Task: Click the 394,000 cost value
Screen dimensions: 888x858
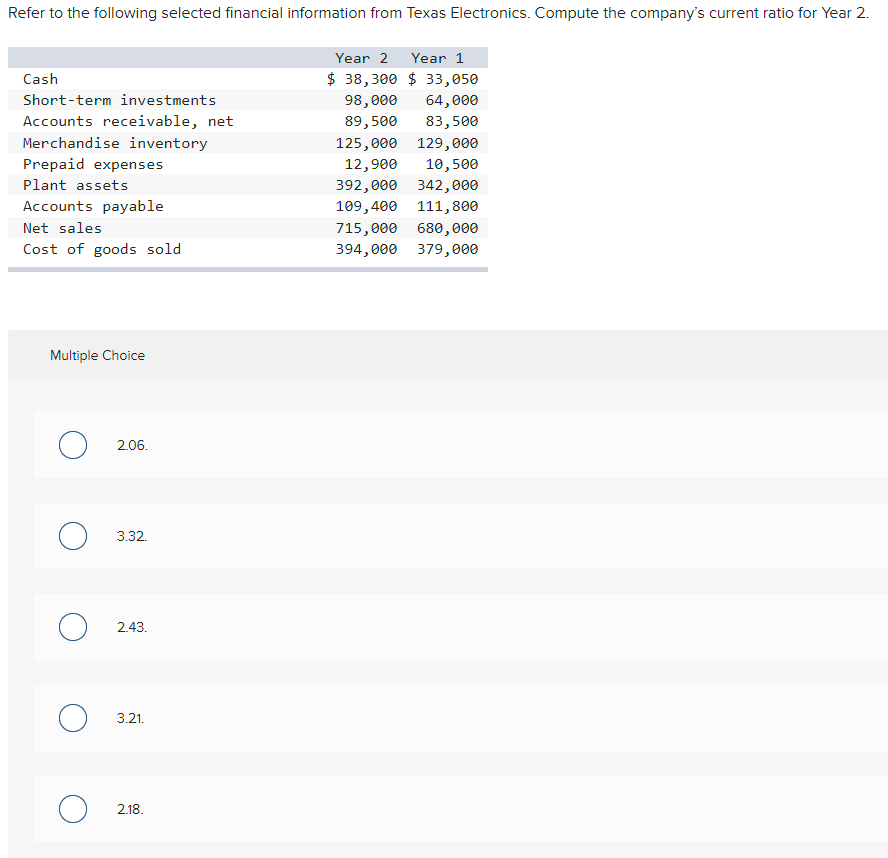Action: pyautogui.click(x=366, y=249)
